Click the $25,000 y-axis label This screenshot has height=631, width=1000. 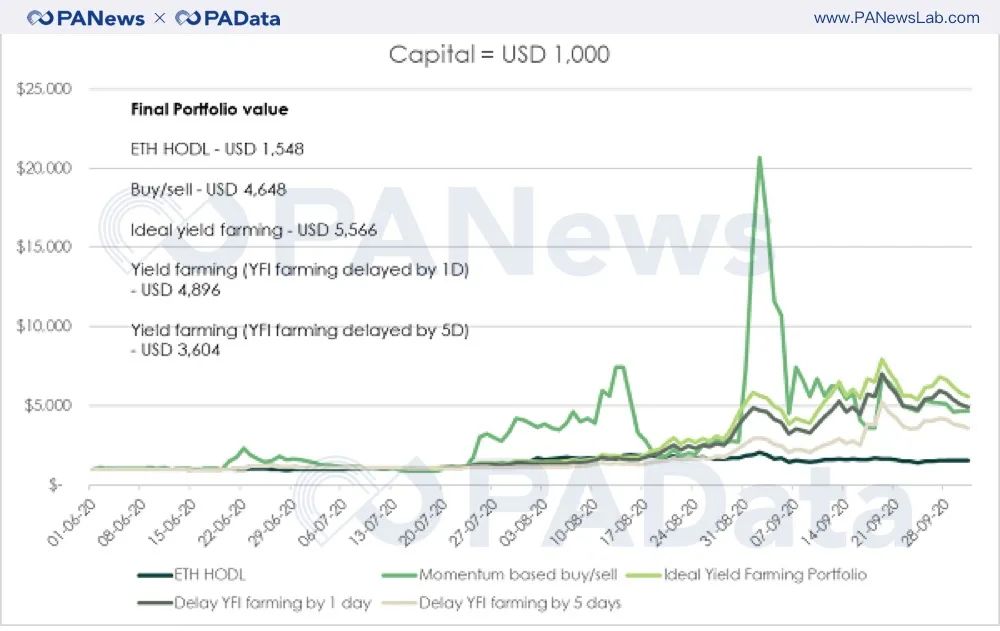point(44,89)
